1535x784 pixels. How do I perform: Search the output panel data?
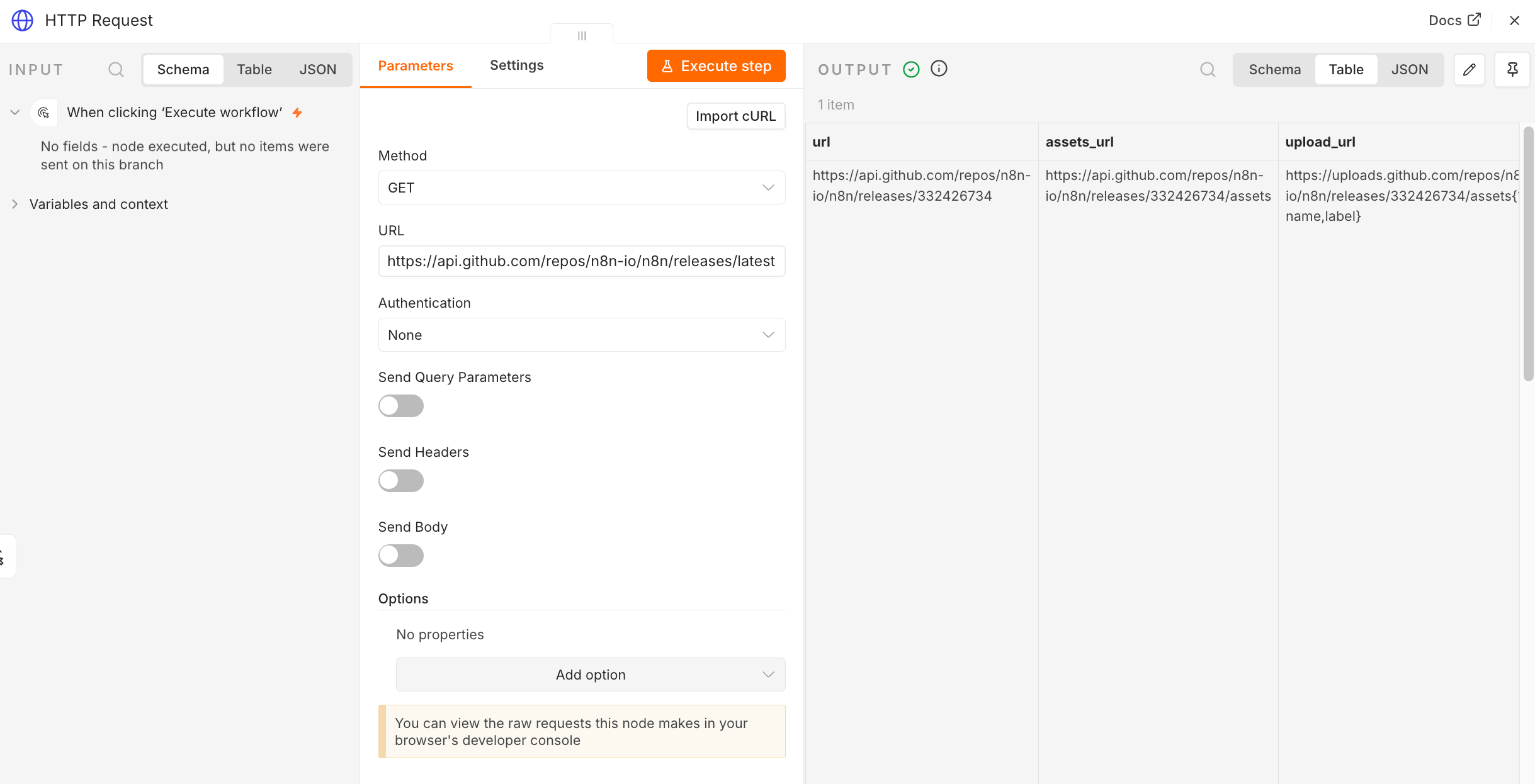tap(1207, 69)
